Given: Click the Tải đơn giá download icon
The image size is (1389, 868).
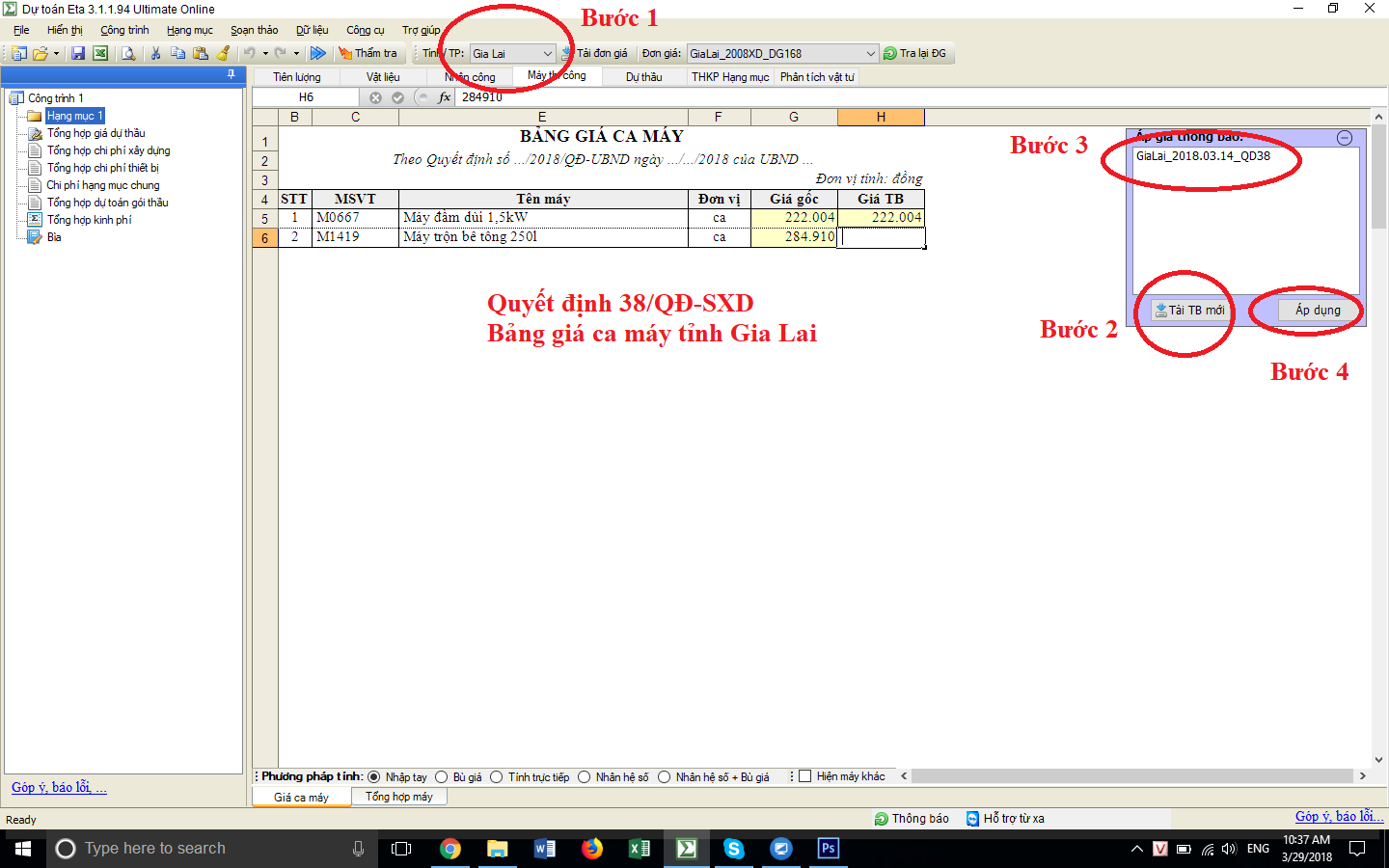Looking at the screenshot, I should (x=564, y=53).
